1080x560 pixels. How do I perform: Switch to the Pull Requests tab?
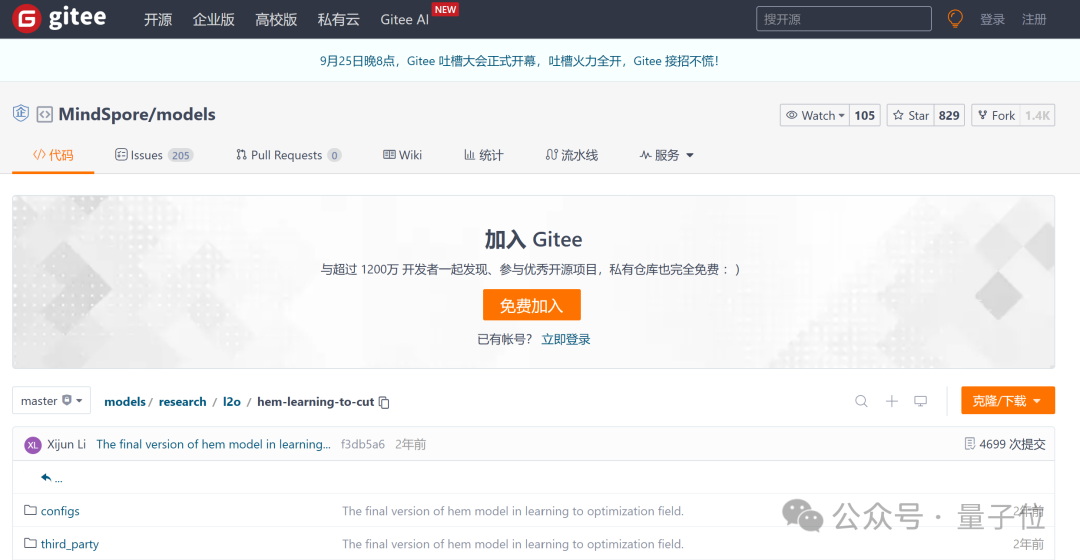[x=288, y=155]
